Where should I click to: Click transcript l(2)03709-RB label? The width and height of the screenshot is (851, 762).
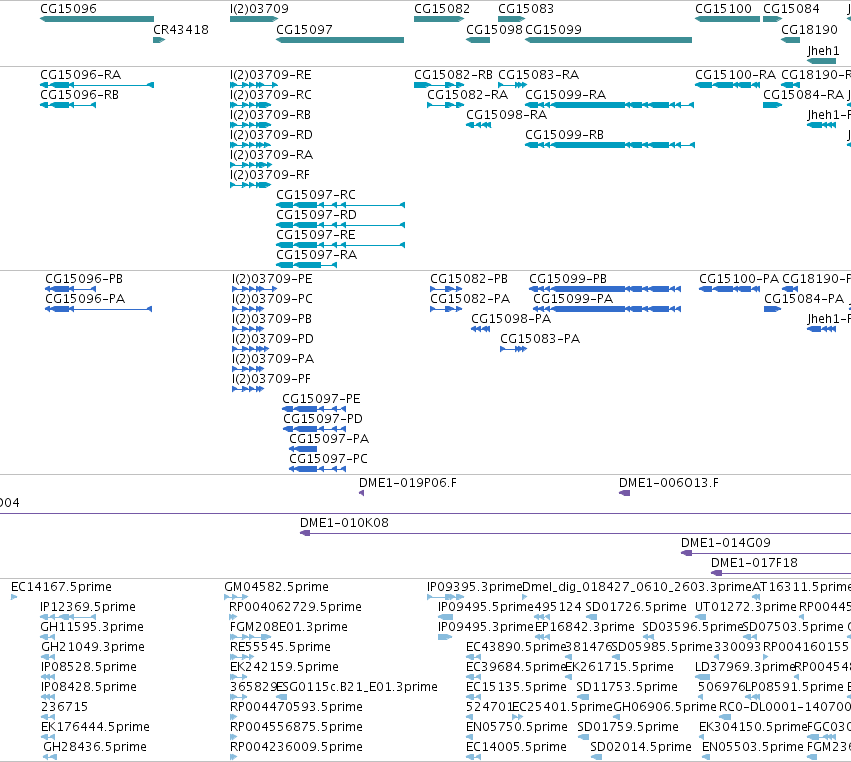pyautogui.click(x=270, y=115)
